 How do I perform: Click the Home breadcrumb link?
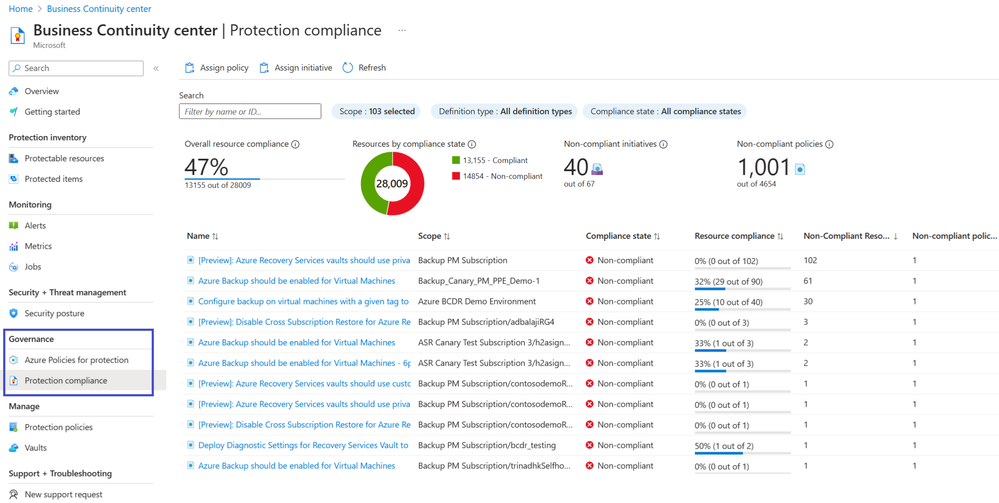pyautogui.click(x=20, y=9)
